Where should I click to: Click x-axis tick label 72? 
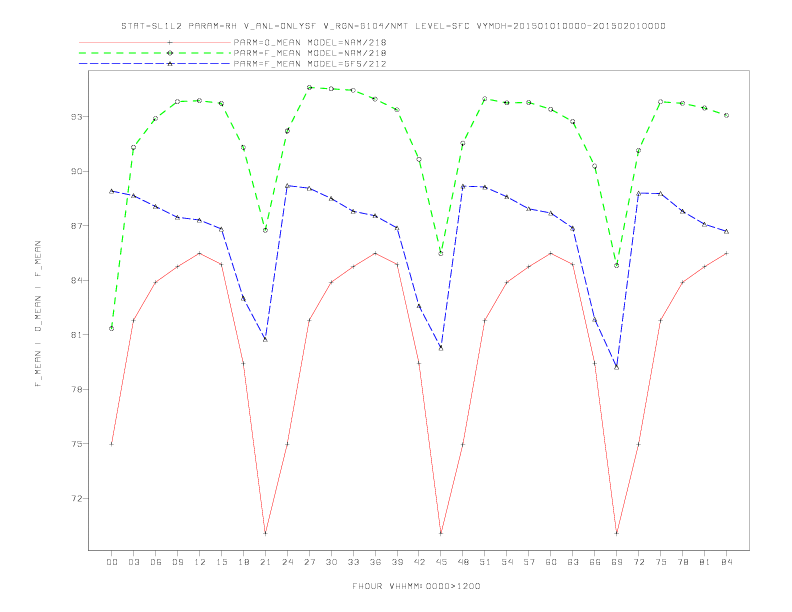pyautogui.click(x=639, y=562)
